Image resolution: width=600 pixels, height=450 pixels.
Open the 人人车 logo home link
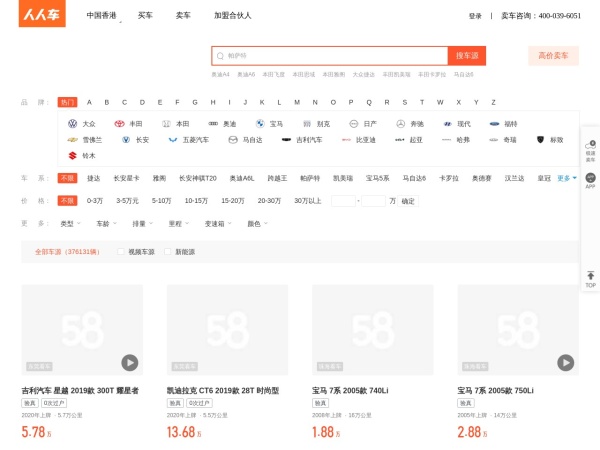[42, 14]
